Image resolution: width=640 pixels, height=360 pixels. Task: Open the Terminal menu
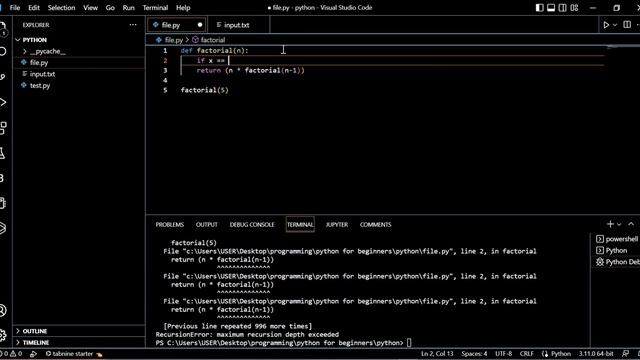(x=155, y=8)
